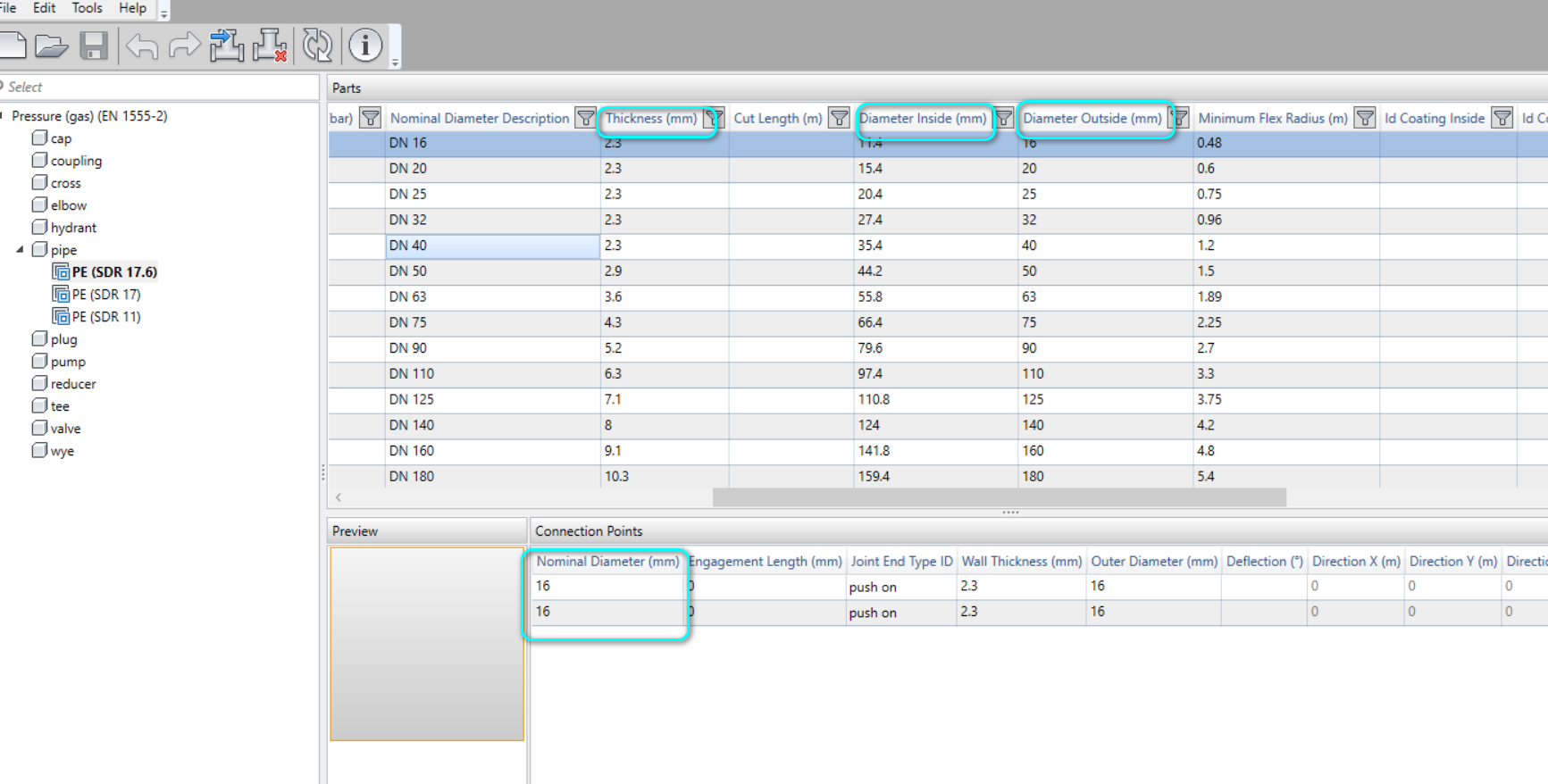
Task: Save using the floppy disk icon
Action: pos(94,46)
